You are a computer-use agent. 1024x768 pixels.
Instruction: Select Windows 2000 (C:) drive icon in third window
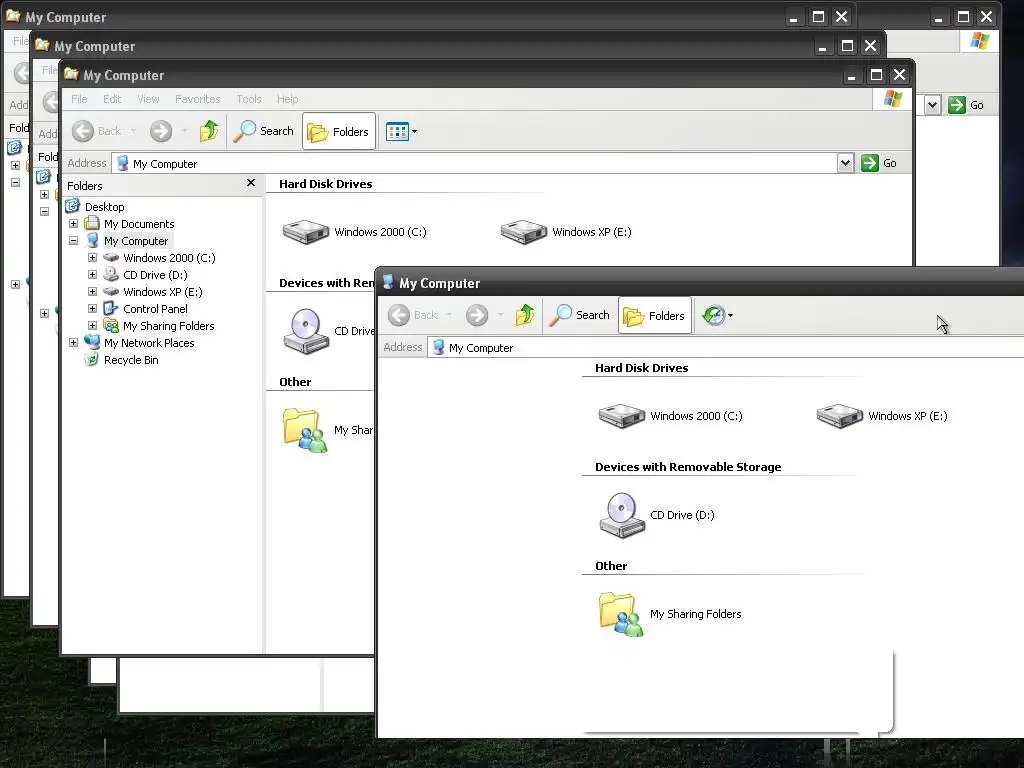pos(306,232)
